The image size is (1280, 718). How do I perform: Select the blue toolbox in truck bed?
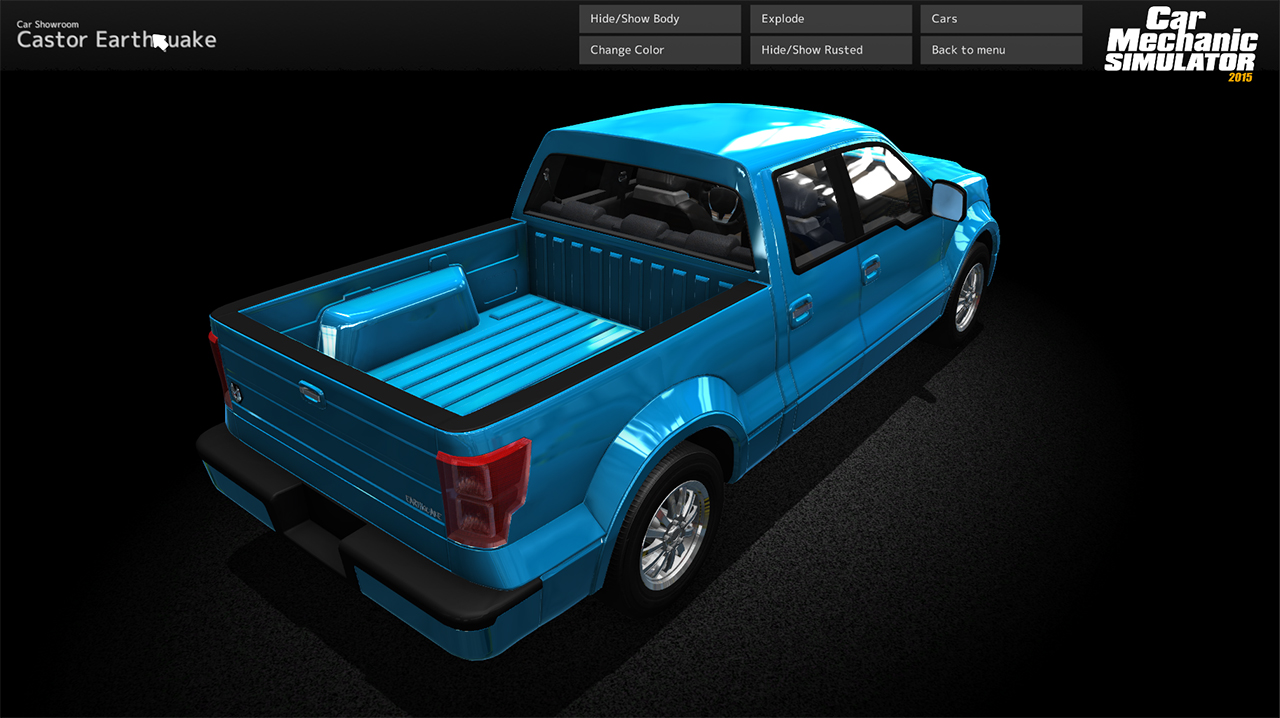click(398, 318)
